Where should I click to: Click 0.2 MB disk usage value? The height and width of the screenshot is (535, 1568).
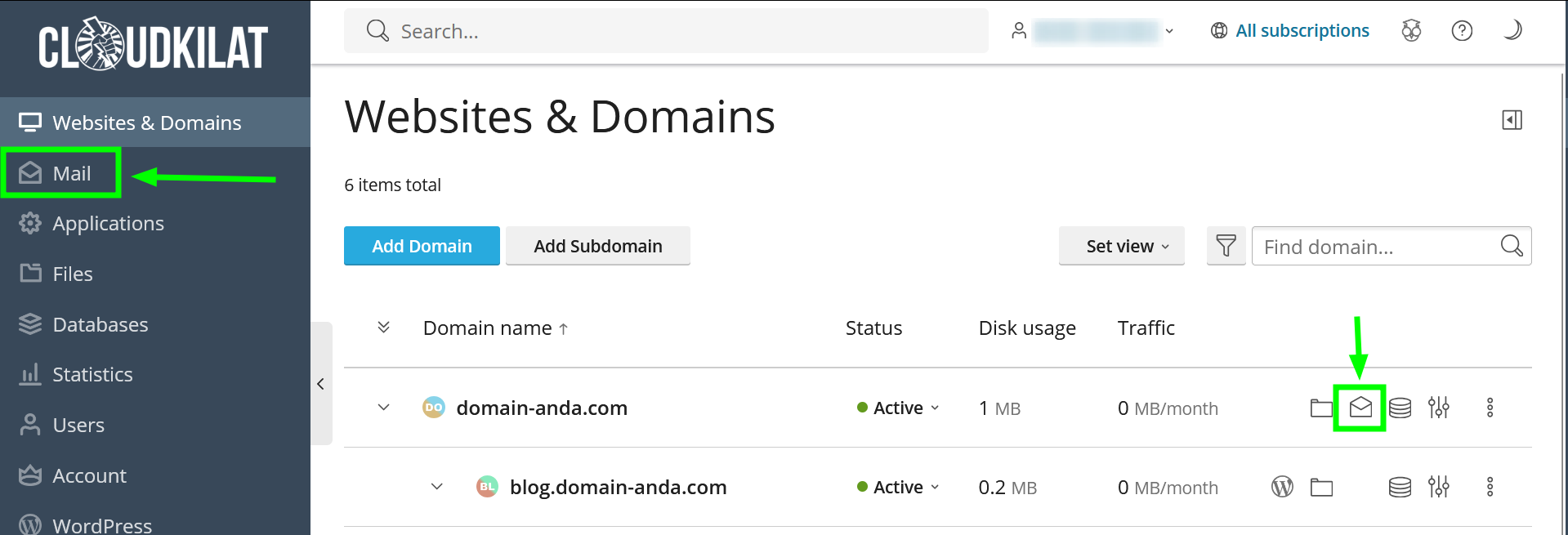[x=1007, y=488]
